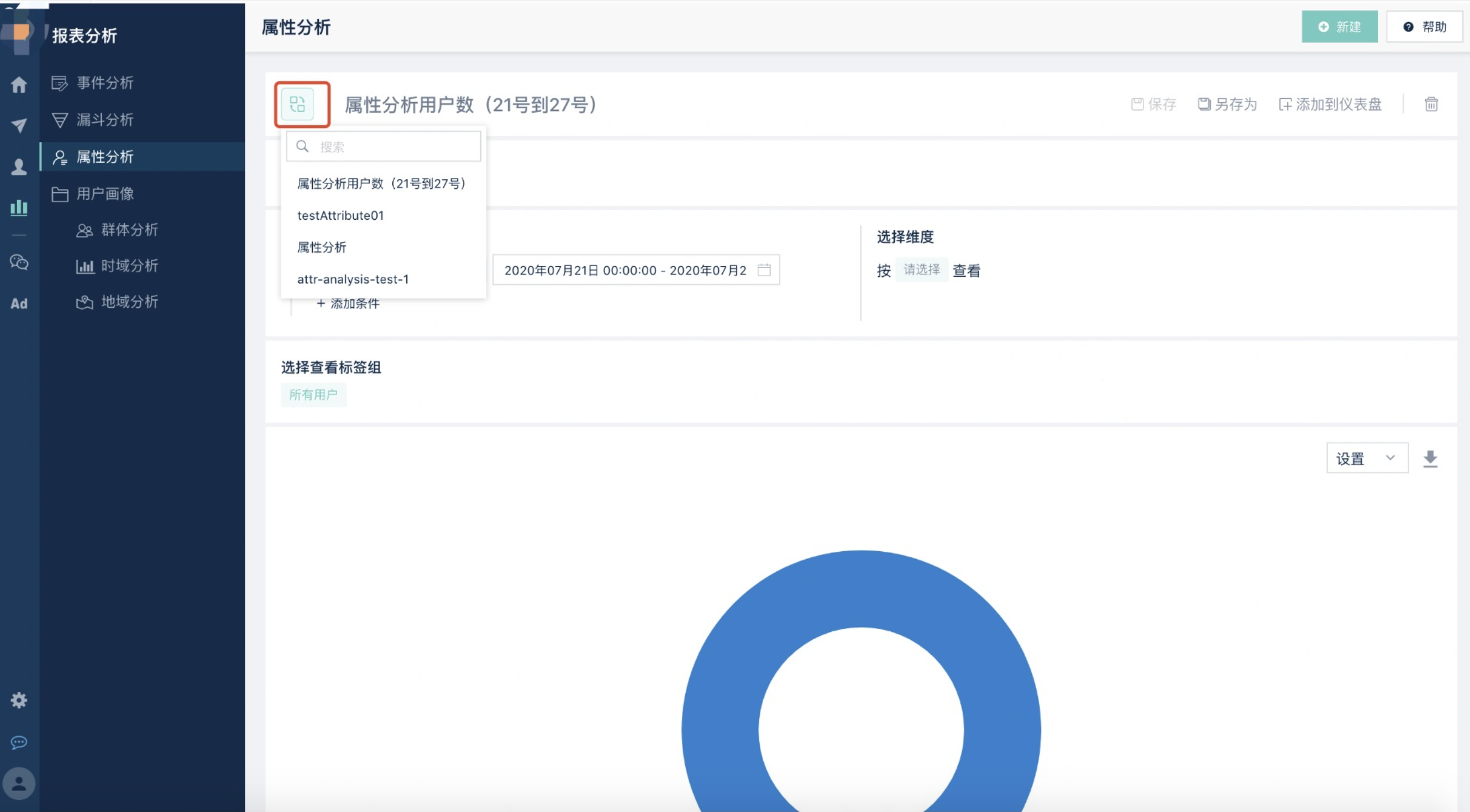Click 添加到仪表盘 button

(x=1330, y=104)
